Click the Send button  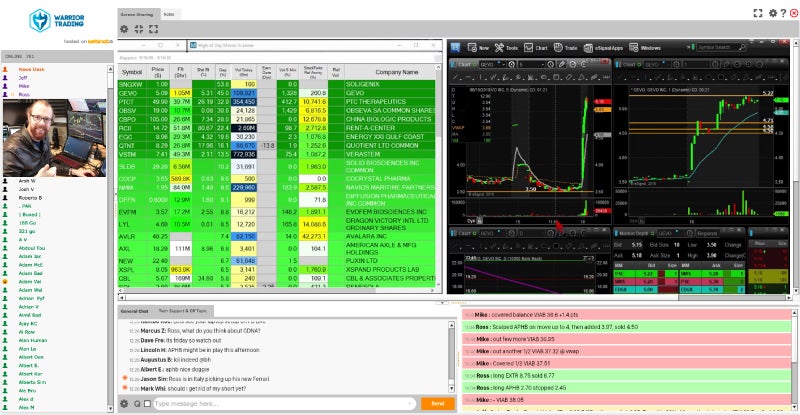point(438,403)
